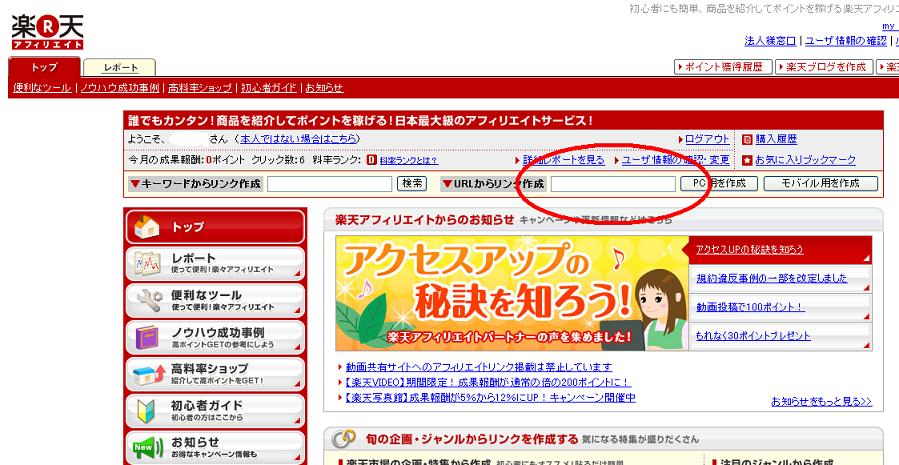Click the PC用を作成 button
Viewport: 899px width, 465px height.
point(718,183)
